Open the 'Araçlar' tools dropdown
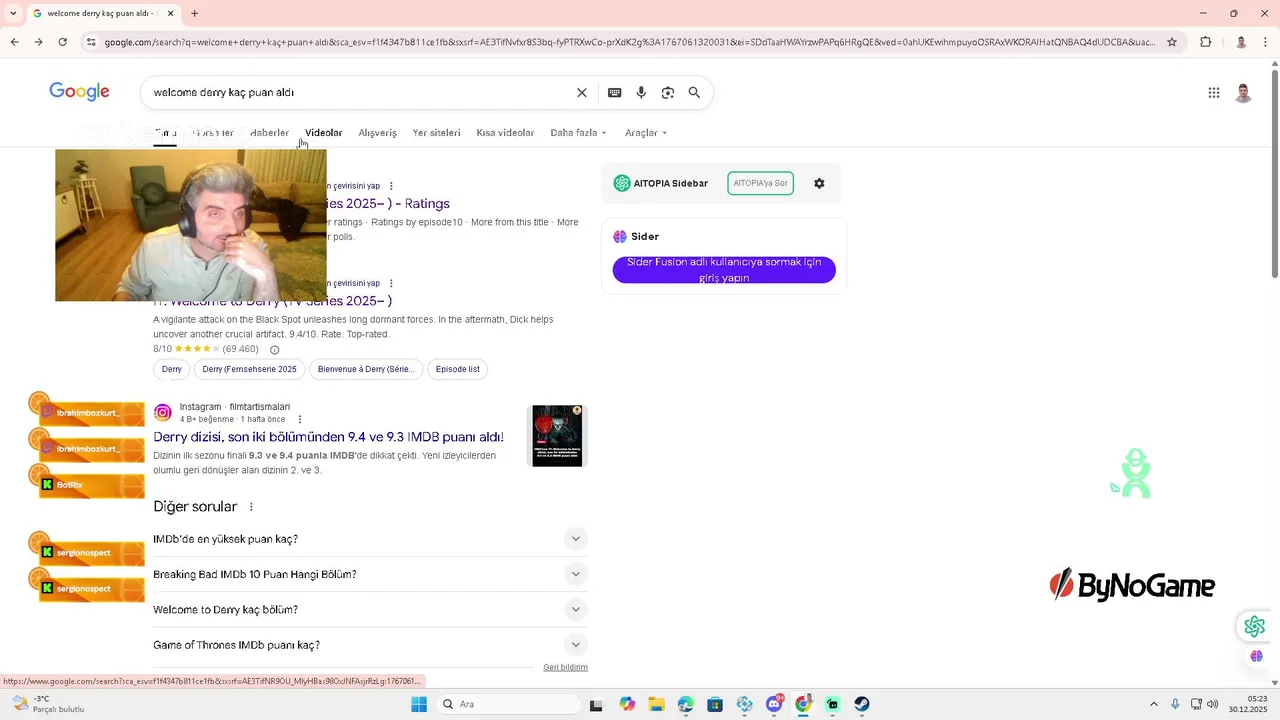 click(645, 132)
